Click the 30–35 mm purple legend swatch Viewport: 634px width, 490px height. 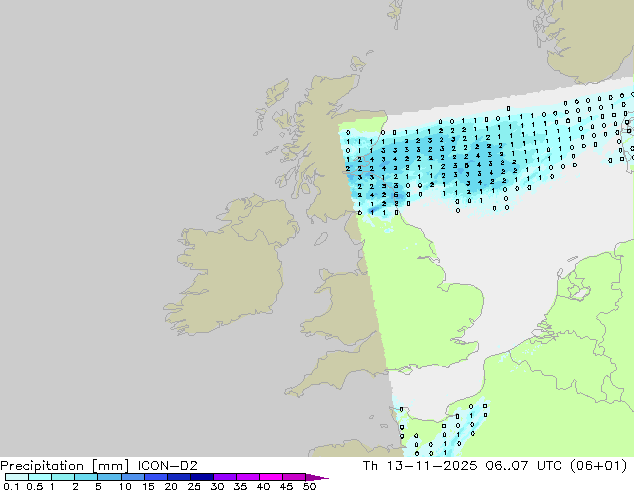(225, 477)
